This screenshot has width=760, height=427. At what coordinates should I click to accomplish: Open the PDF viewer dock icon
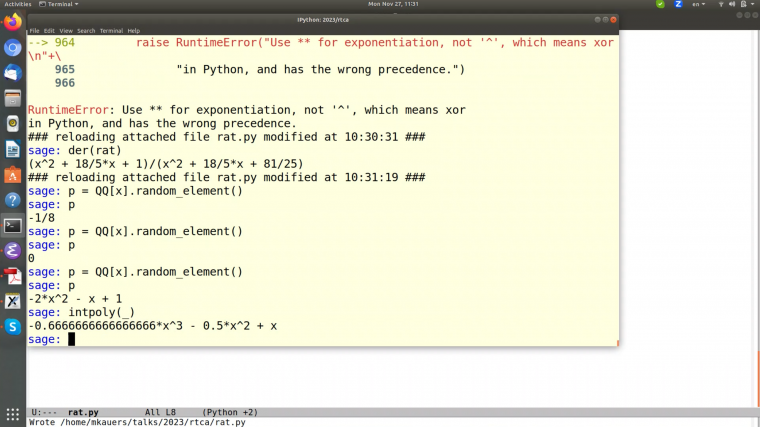(13, 276)
